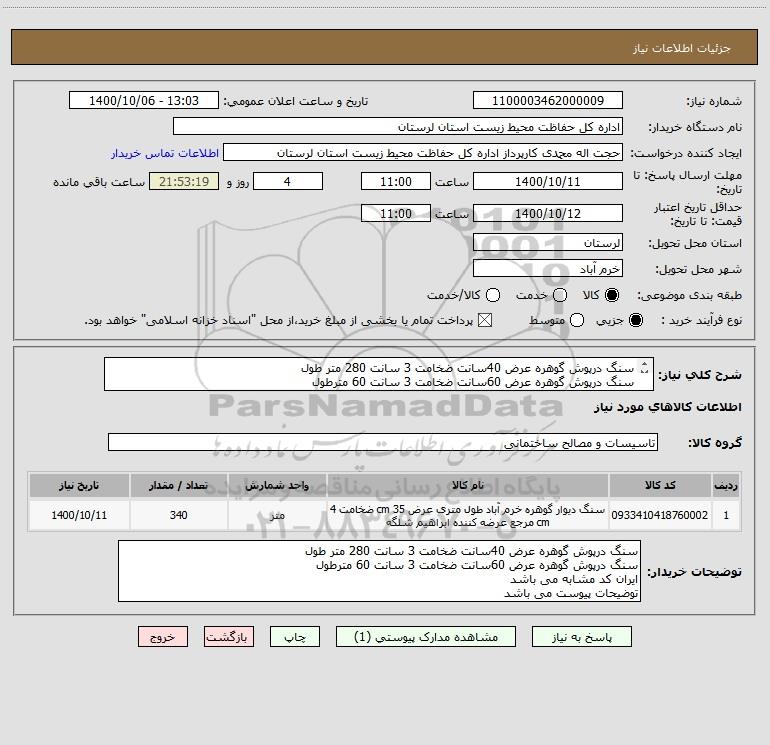Click the price validity date 1400/10/12 field

tap(548, 213)
